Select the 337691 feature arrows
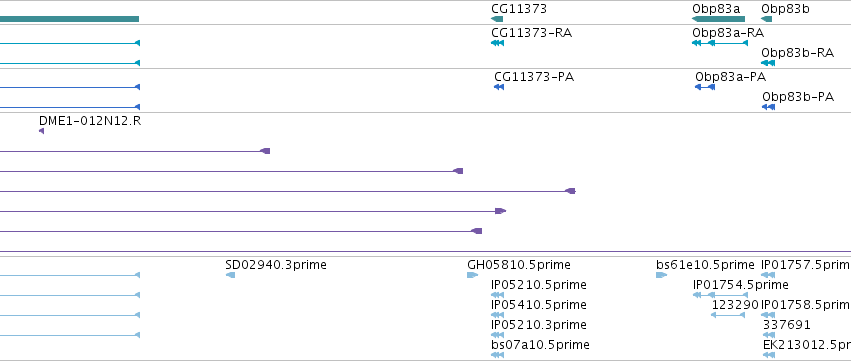The image size is (851, 361). click(768, 335)
